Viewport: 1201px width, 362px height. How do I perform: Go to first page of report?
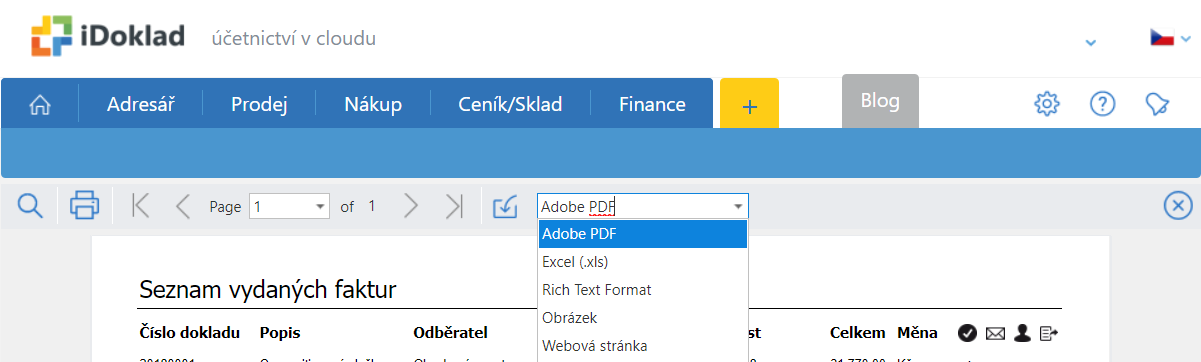tap(141, 206)
